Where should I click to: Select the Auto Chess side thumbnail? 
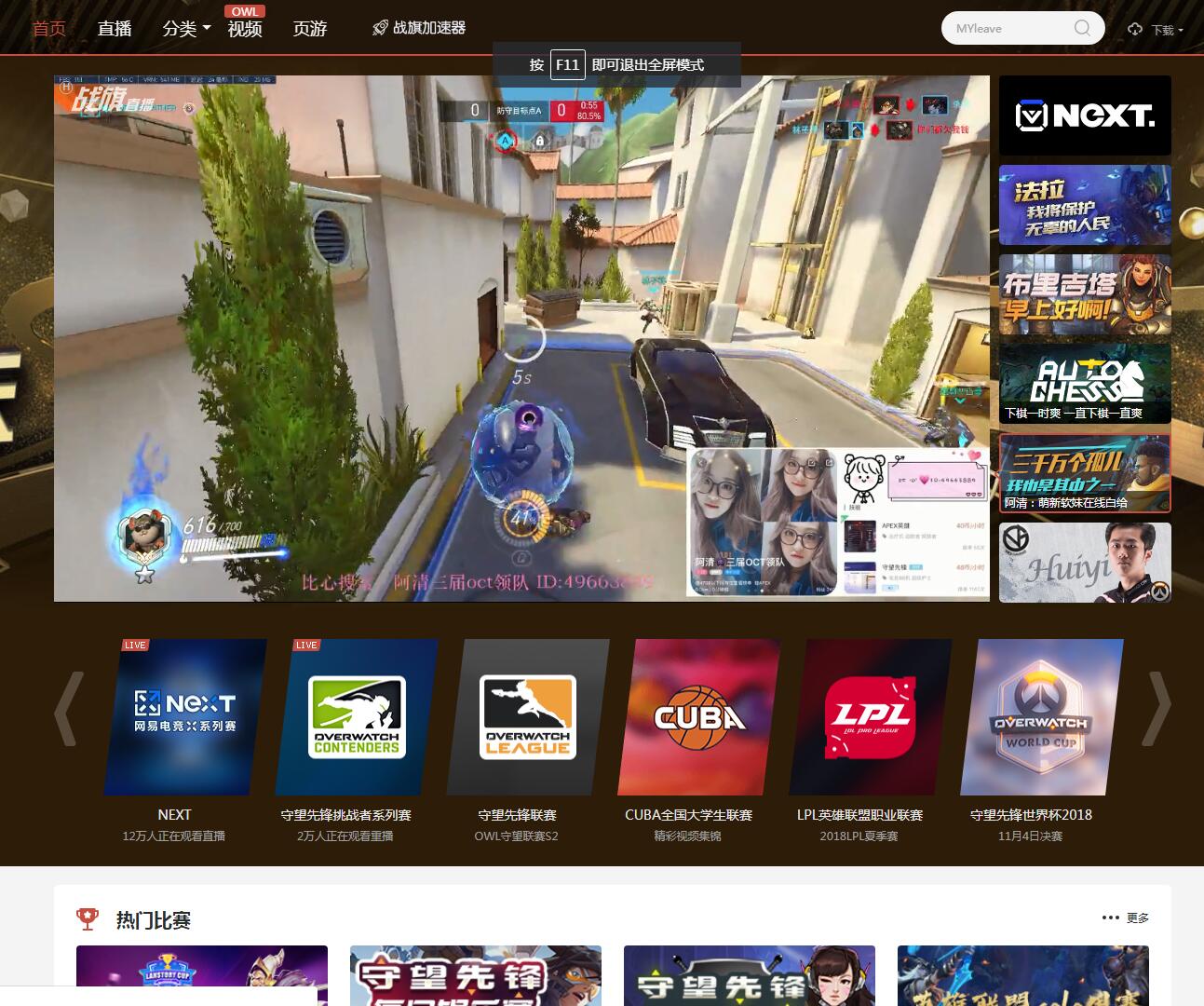[x=1085, y=384]
